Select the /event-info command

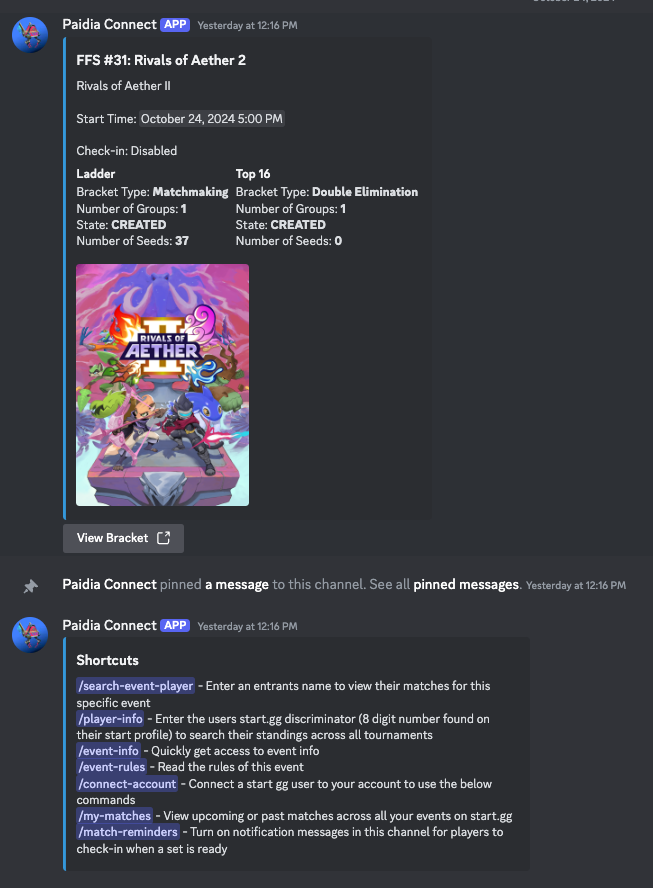[x=109, y=751]
